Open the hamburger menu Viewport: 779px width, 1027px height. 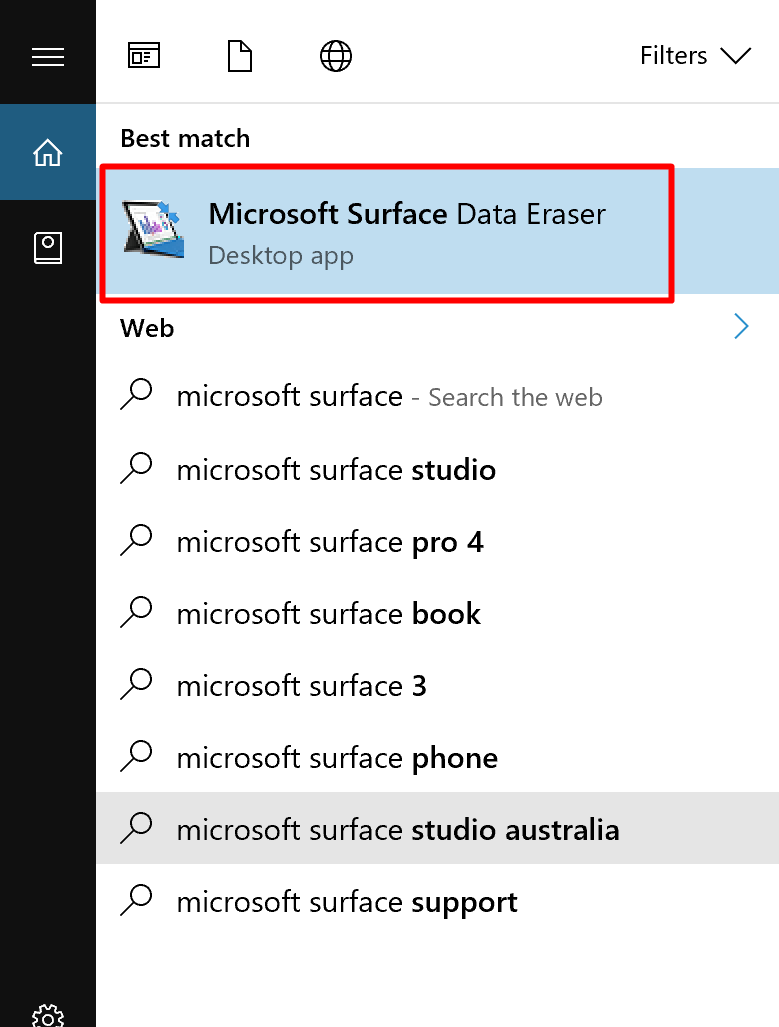pos(48,56)
